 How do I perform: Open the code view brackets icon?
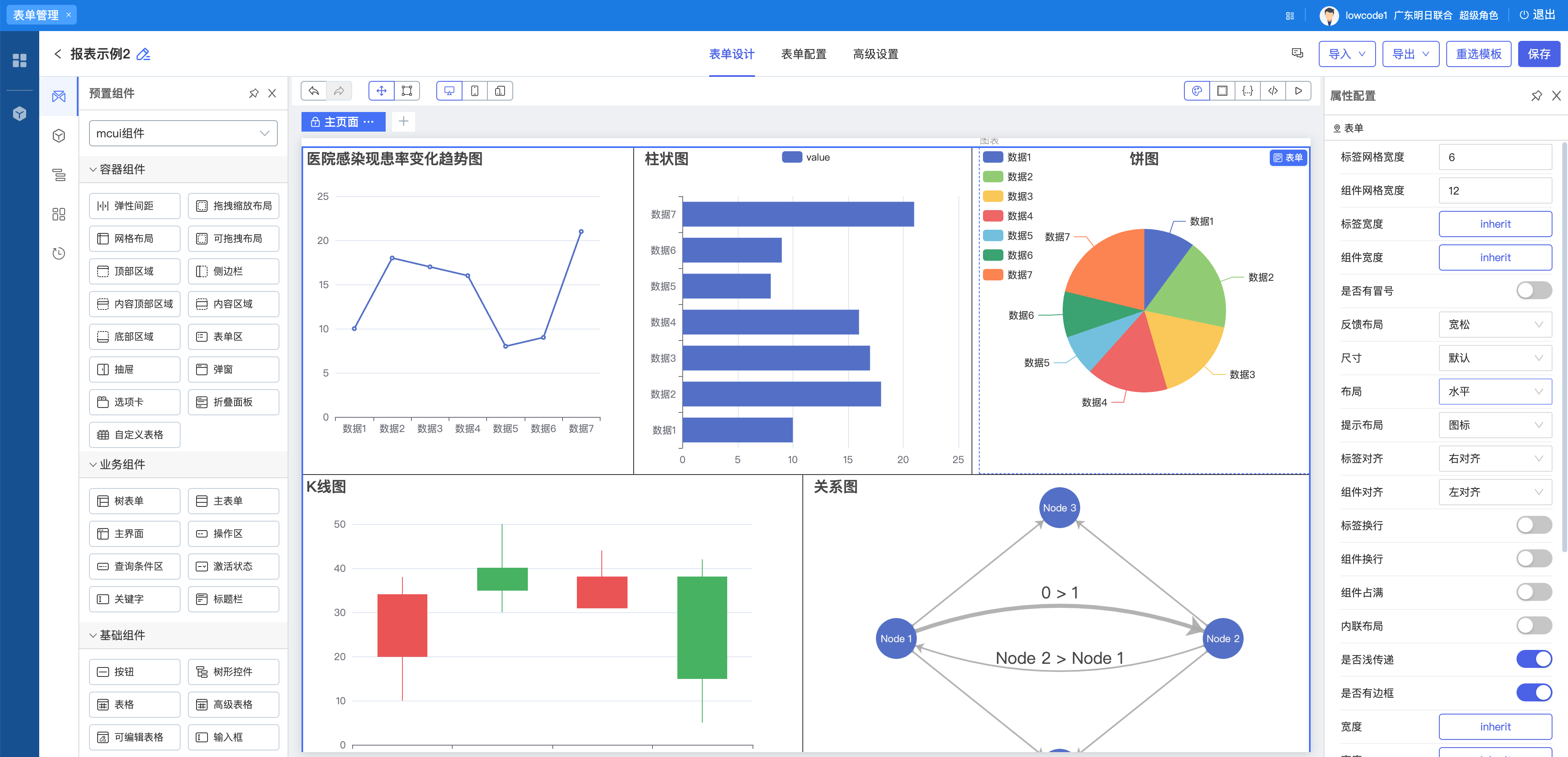(1272, 91)
